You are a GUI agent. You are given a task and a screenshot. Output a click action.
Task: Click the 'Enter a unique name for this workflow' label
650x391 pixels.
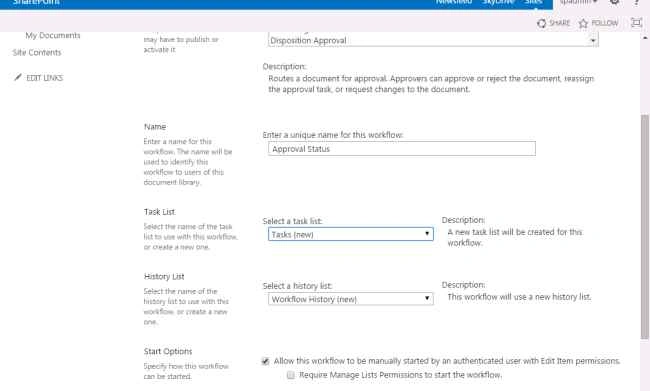click(333, 135)
